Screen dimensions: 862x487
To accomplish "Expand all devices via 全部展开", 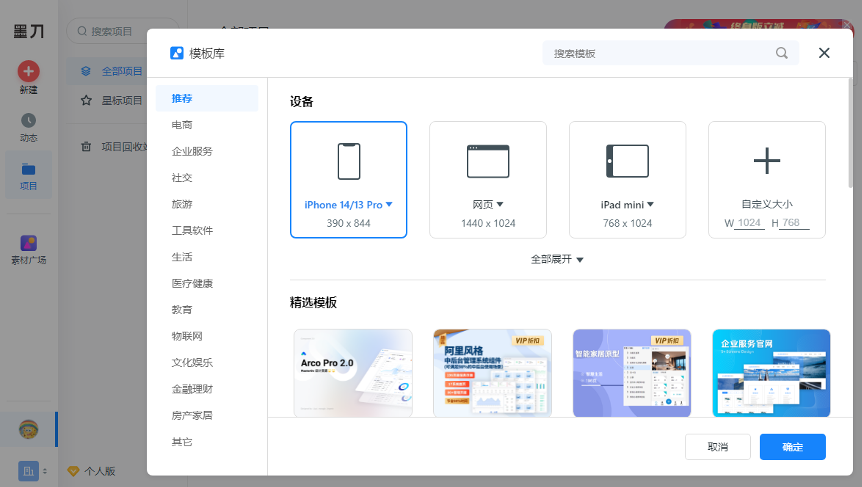I will point(557,259).
